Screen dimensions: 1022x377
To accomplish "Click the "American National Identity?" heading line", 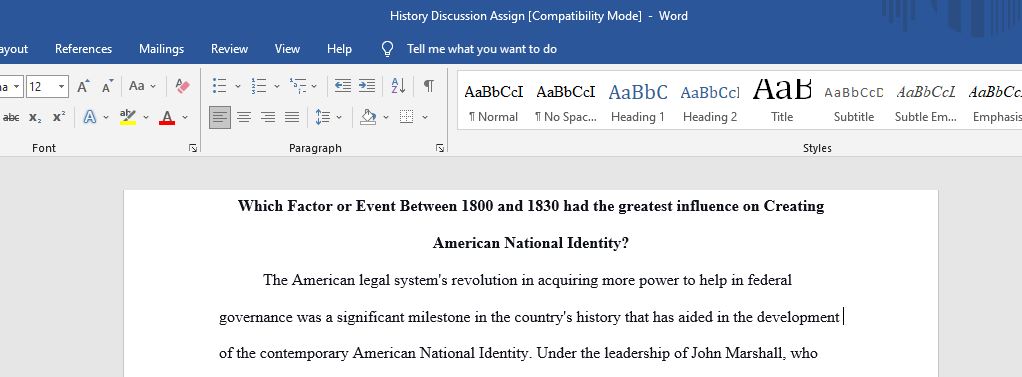I will click(531, 243).
